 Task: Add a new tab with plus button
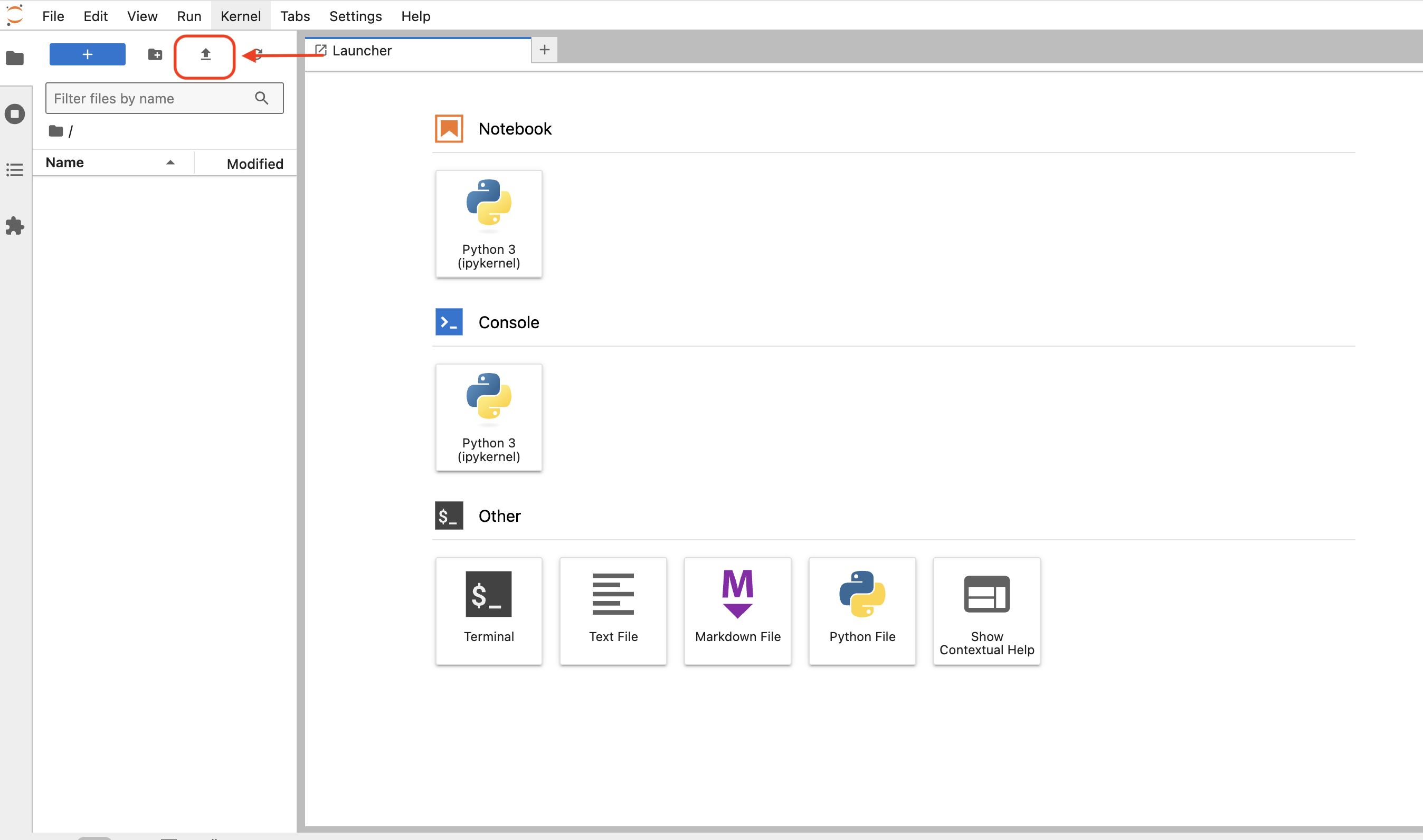[544, 50]
